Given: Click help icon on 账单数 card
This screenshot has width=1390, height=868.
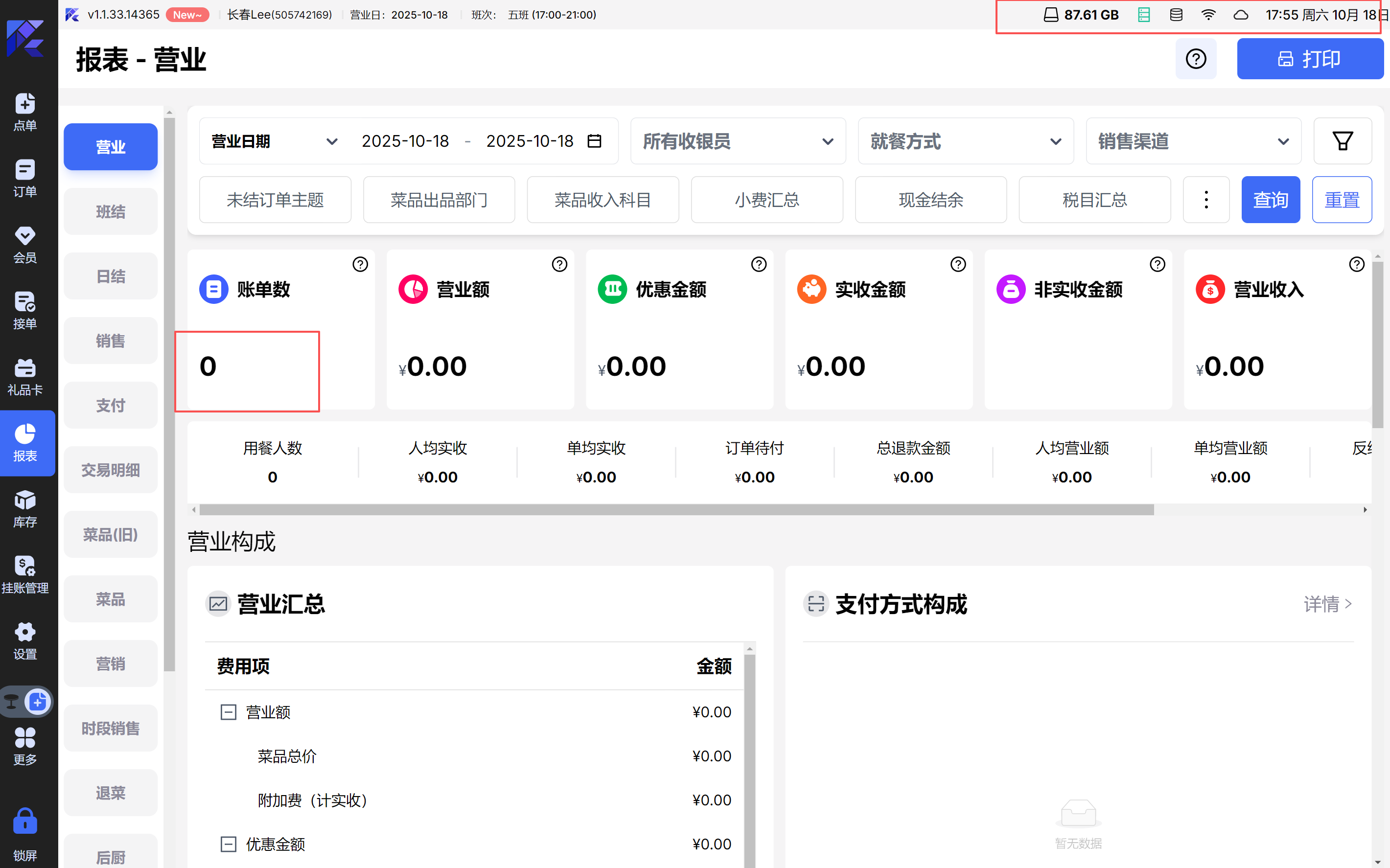Looking at the screenshot, I should pyautogui.click(x=360, y=264).
